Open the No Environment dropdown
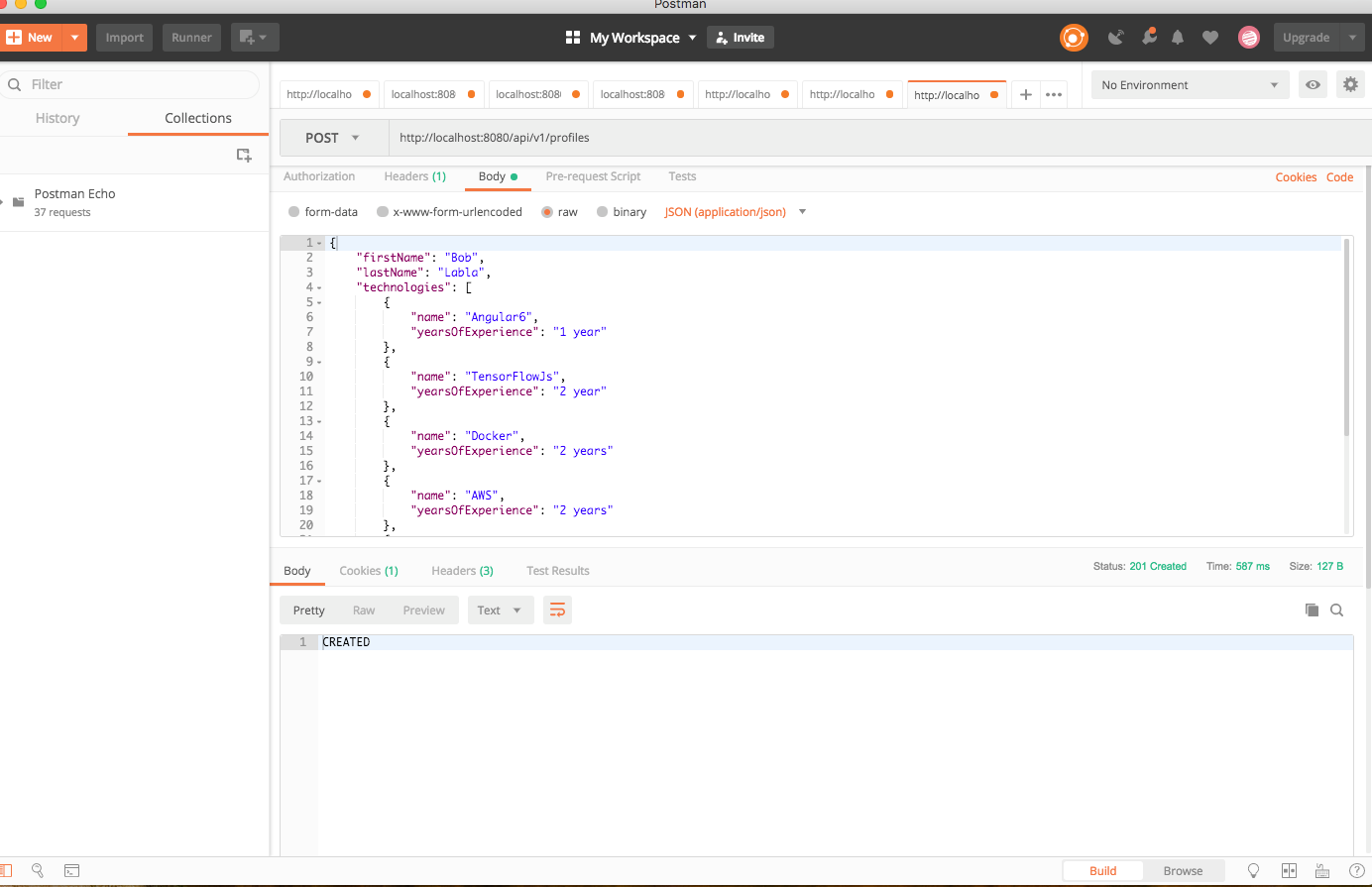Viewport: 1372px width, 887px height. tap(1190, 84)
